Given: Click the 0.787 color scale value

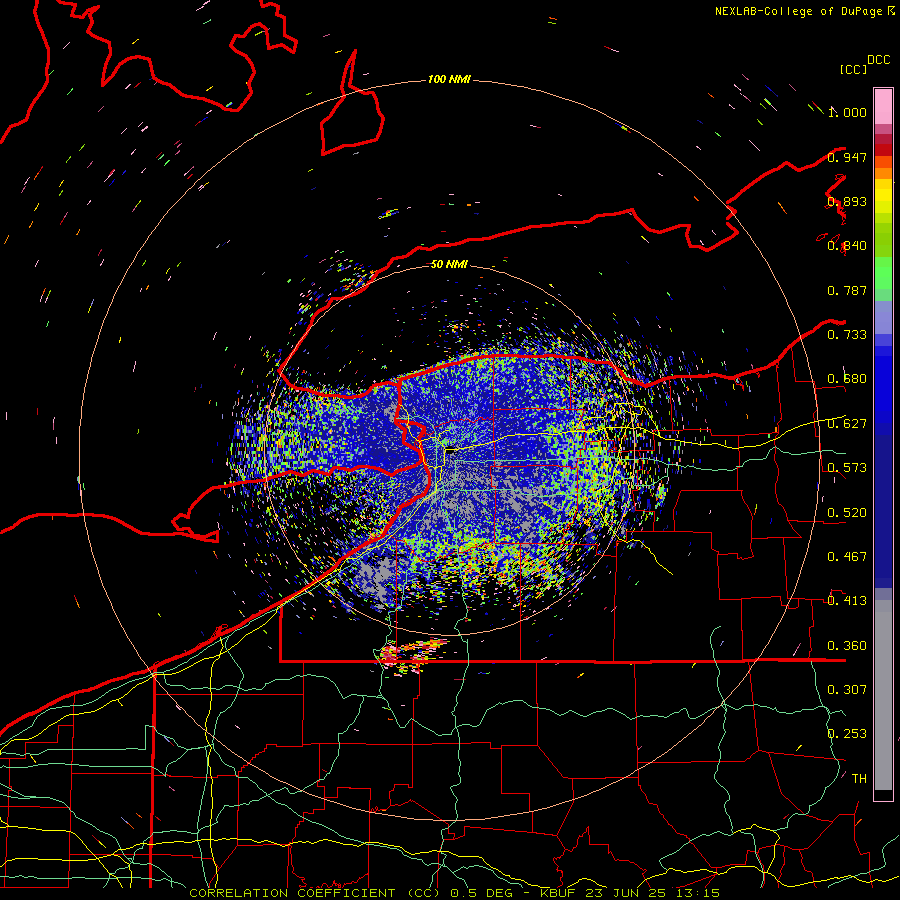Looking at the screenshot, I should tap(847, 290).
